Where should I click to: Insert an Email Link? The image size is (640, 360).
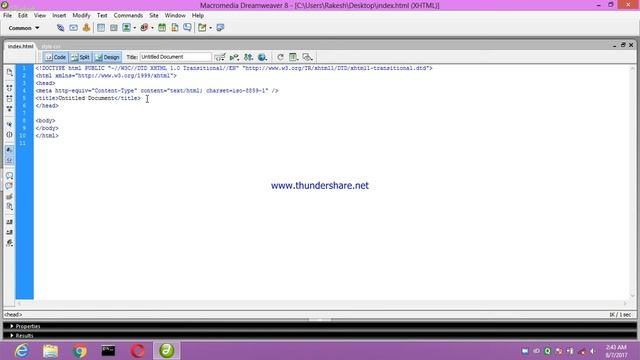coord(73,28)
